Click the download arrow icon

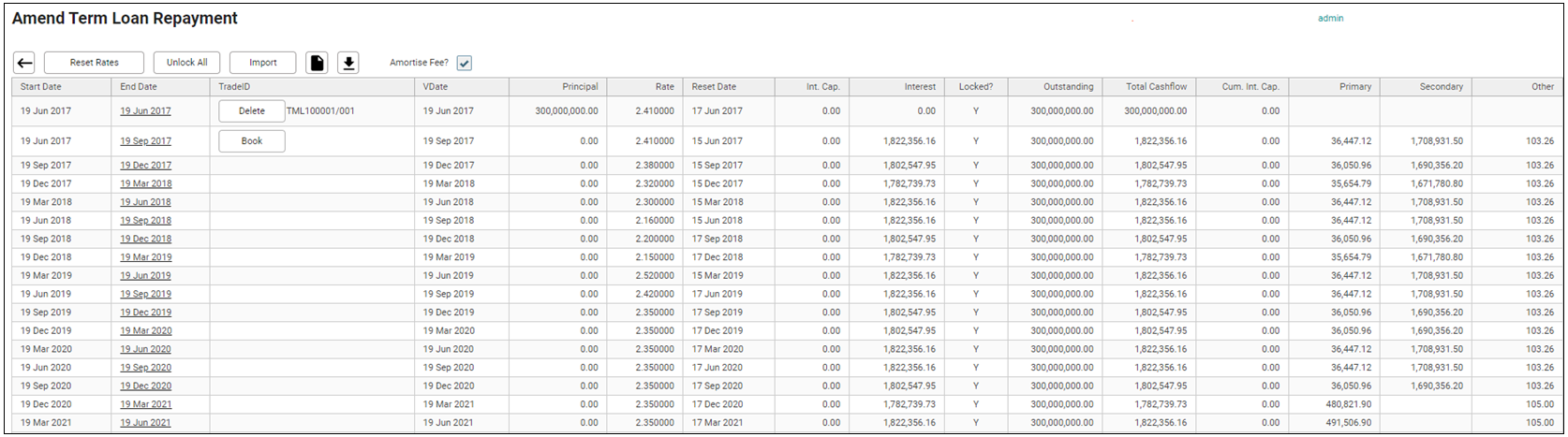pyautogui.click(x=348, y=63)
